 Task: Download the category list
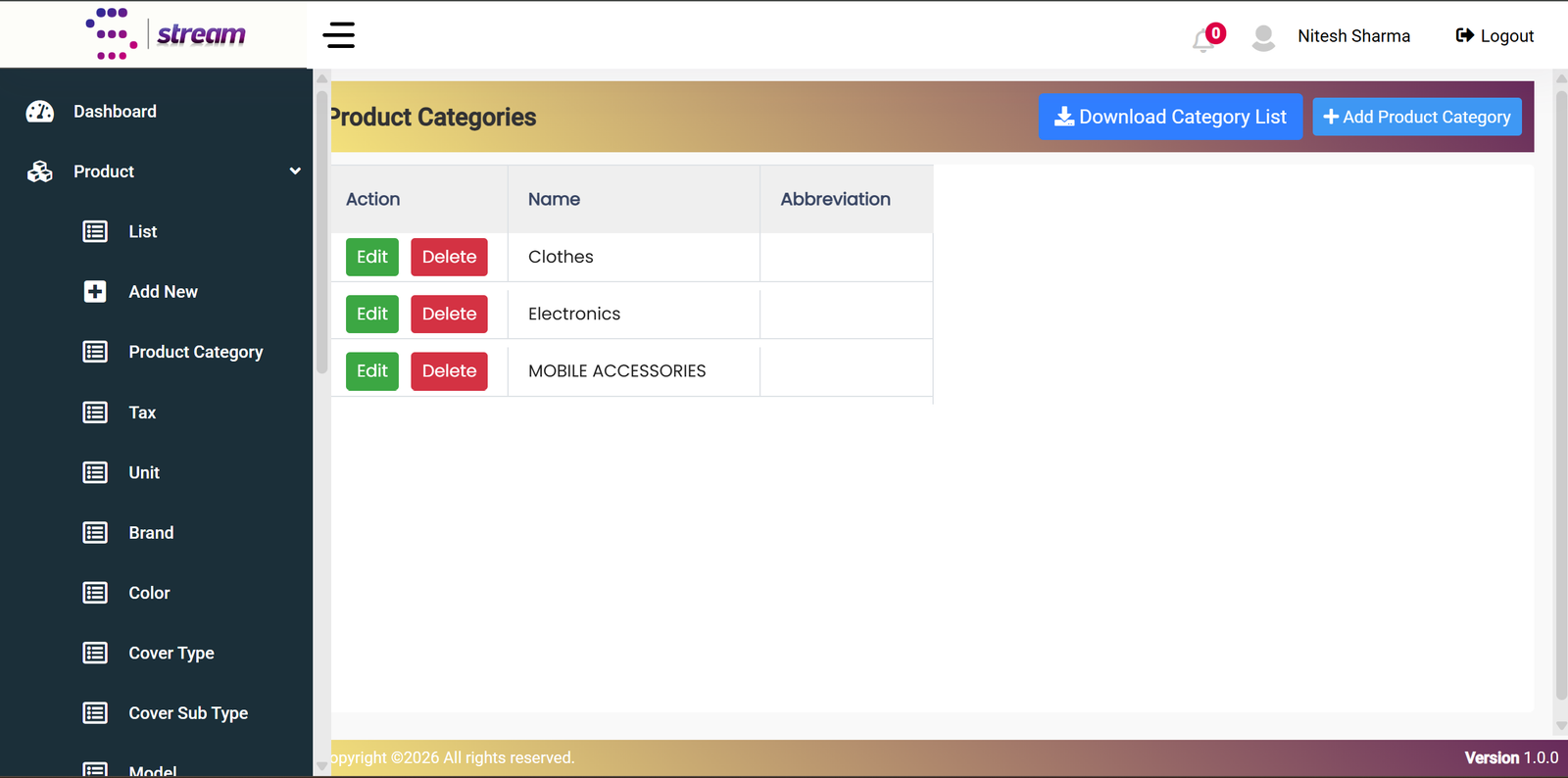point(1170,117)
